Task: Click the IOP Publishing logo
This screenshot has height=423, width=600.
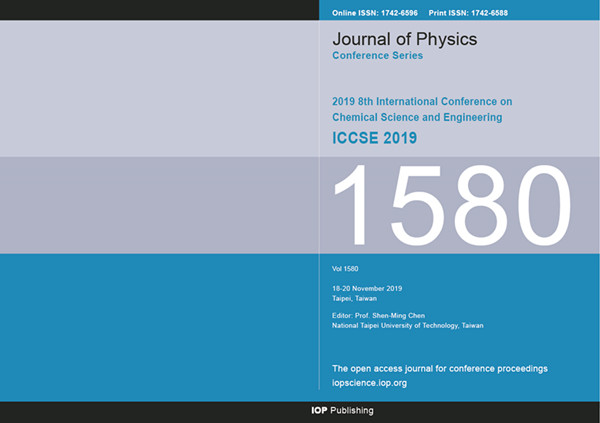Action: [x=342, y=410]
